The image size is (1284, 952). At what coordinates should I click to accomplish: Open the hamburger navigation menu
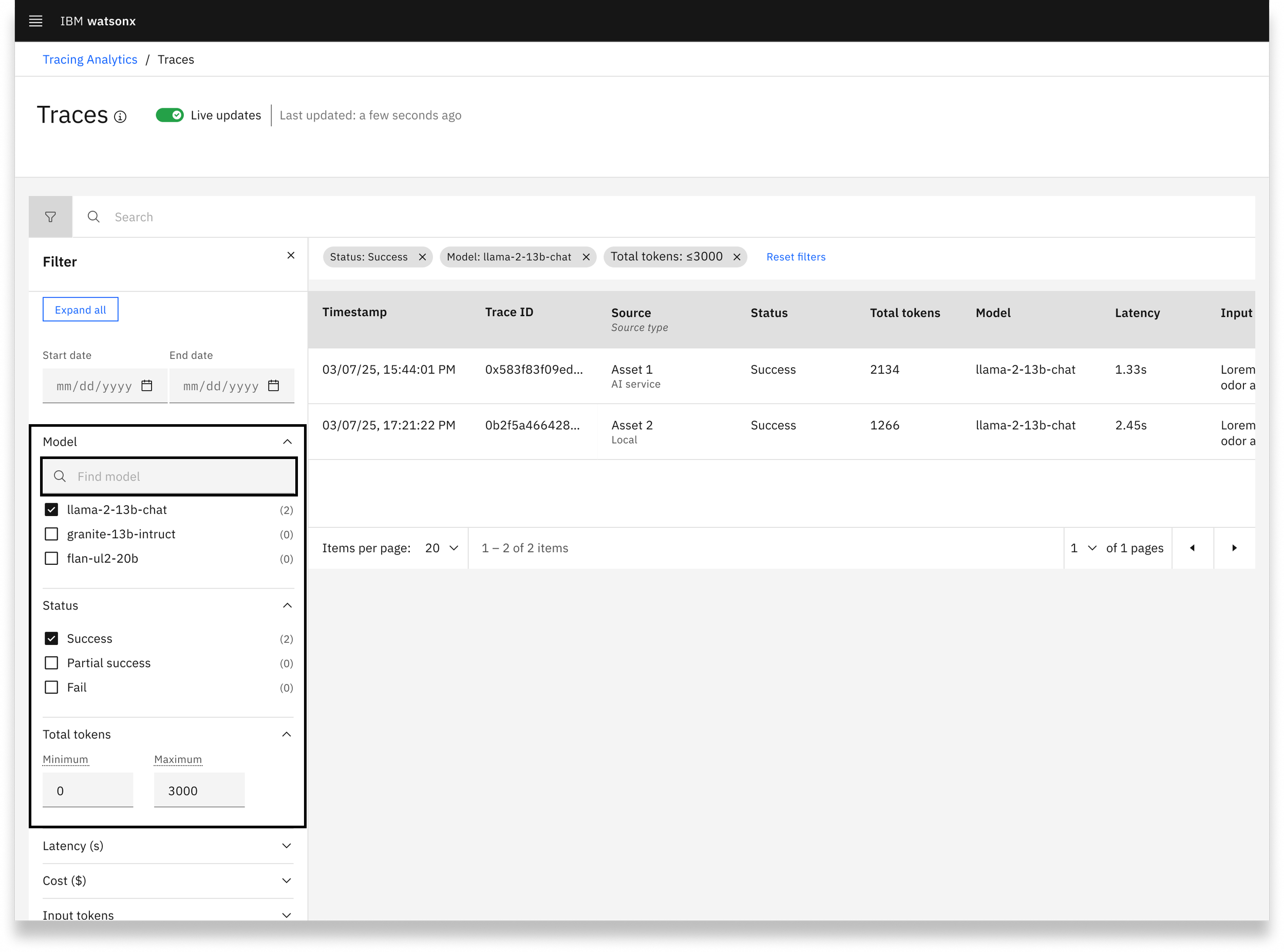click(36, 22)
